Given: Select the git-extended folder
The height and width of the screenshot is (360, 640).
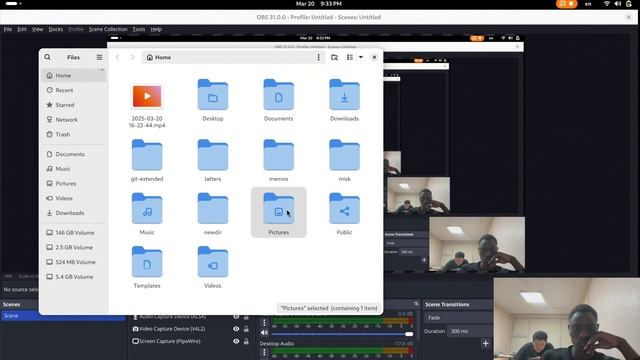Looking at the screenshot, I should click(x=147, y=161).
